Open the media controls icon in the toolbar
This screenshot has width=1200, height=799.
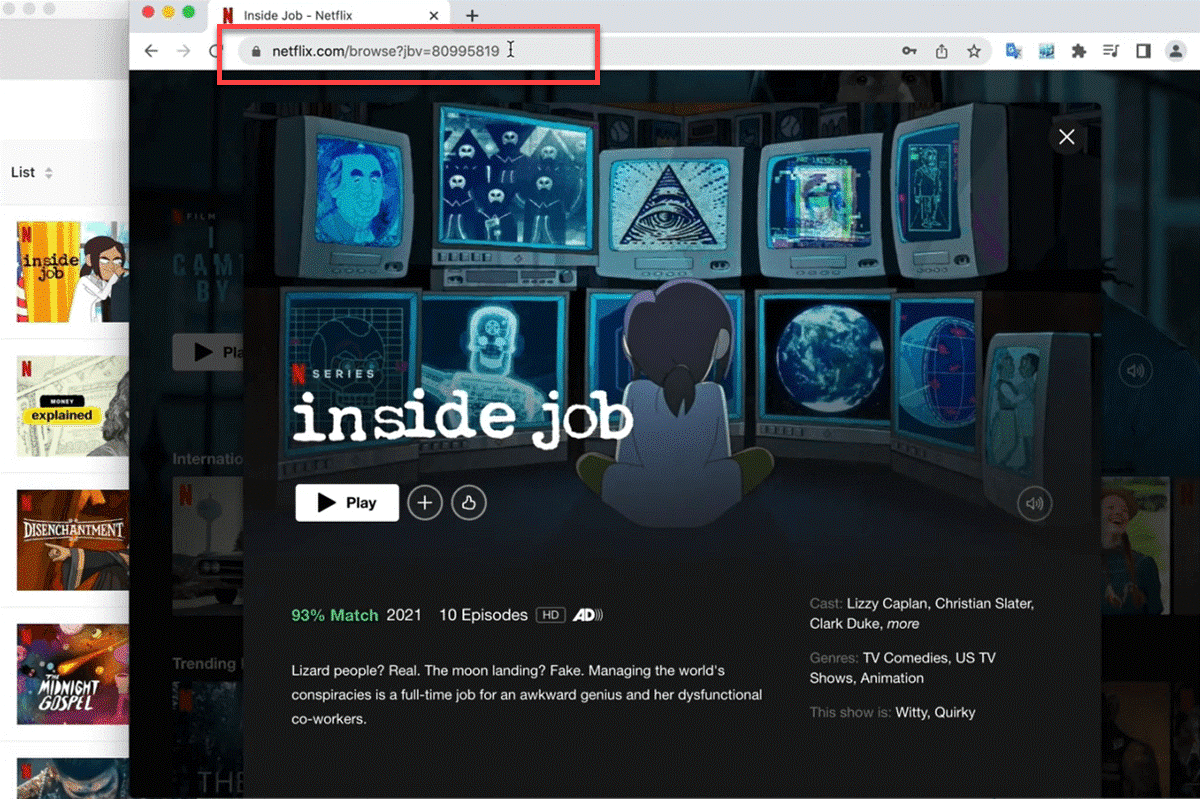click(x=1111, y=52)
